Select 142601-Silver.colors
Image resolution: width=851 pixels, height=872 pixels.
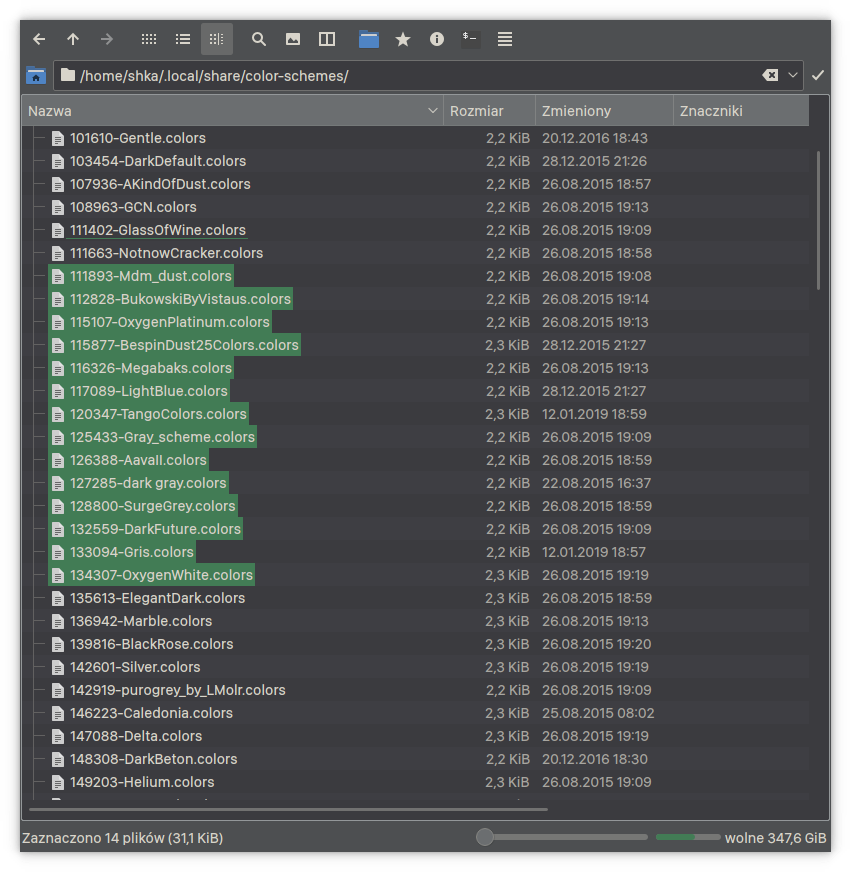(135, 667)
